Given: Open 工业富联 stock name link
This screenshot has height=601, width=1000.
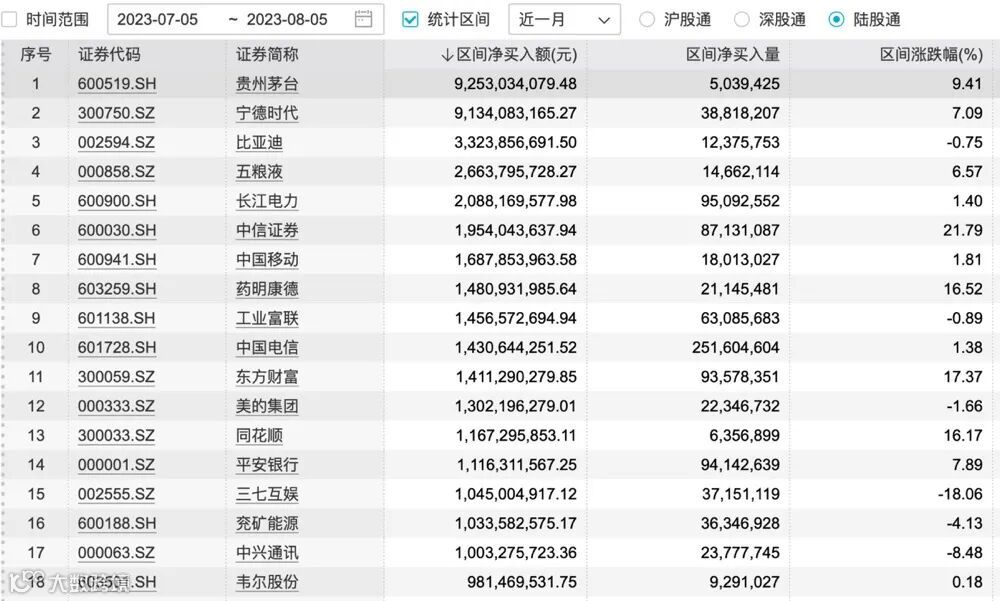Looking at the screenshot, I should [267, 319].
